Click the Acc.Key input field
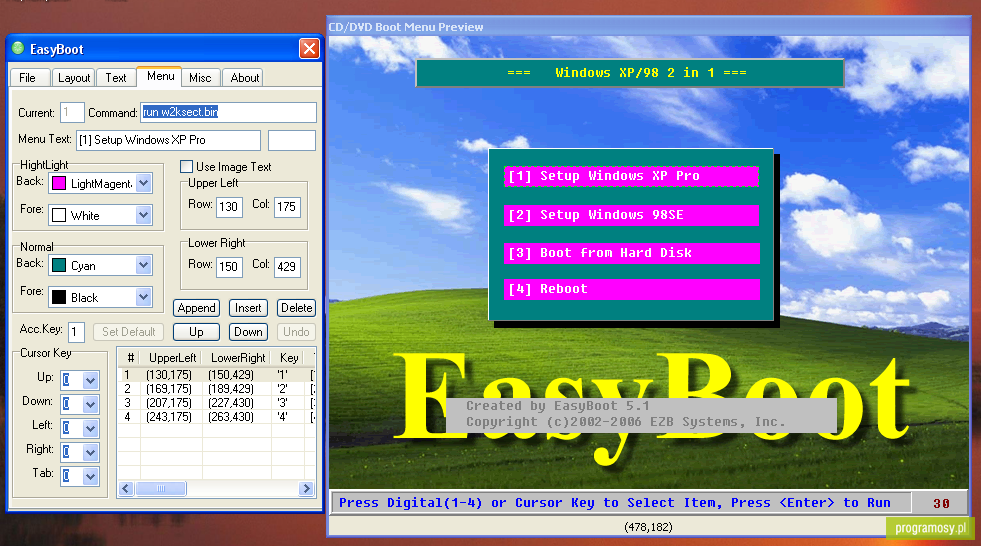Viewport: 981px width, 546px height. click(x=76, y=331)
